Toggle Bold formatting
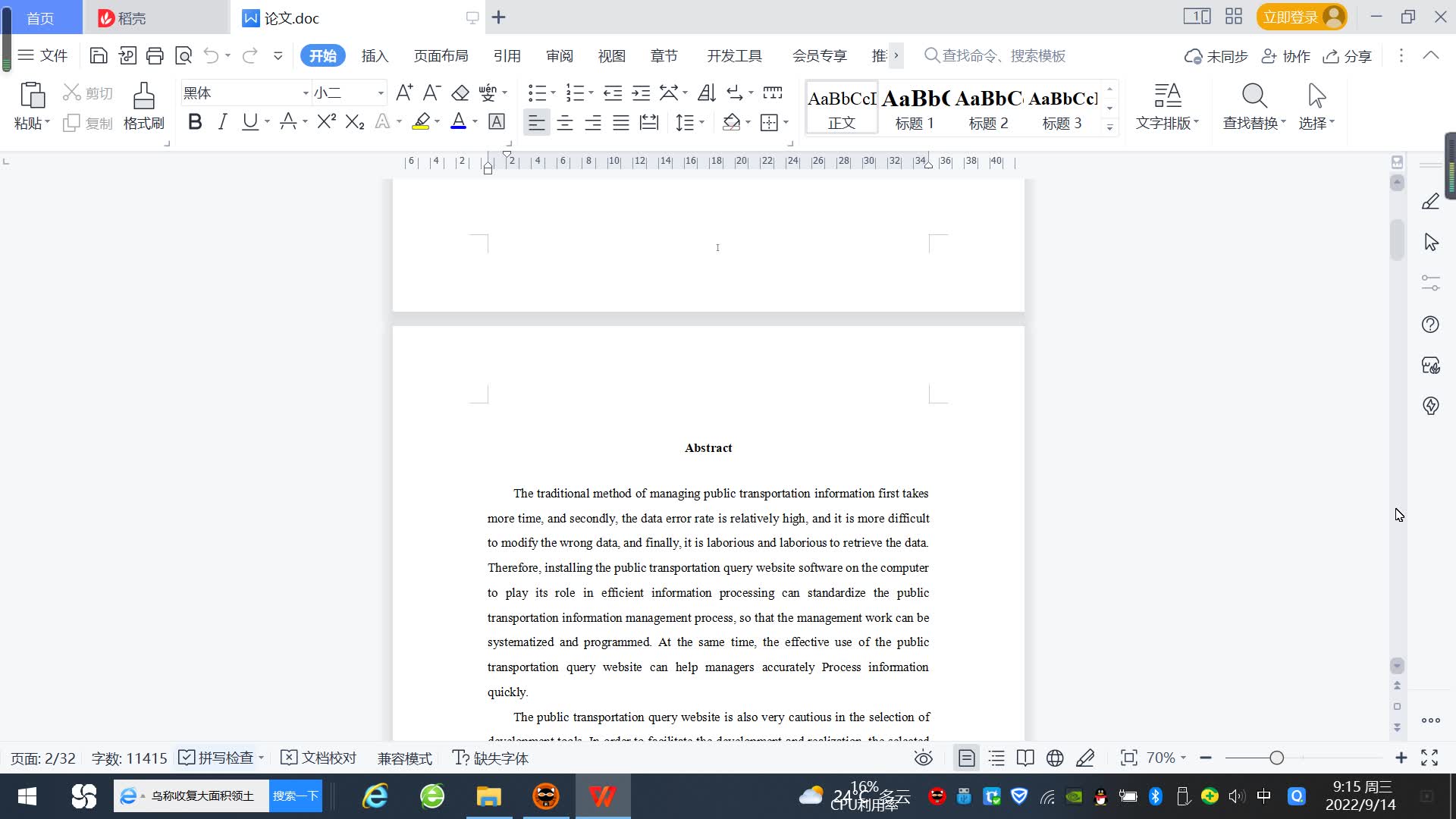1456x819 pixels. click(195, 121)
